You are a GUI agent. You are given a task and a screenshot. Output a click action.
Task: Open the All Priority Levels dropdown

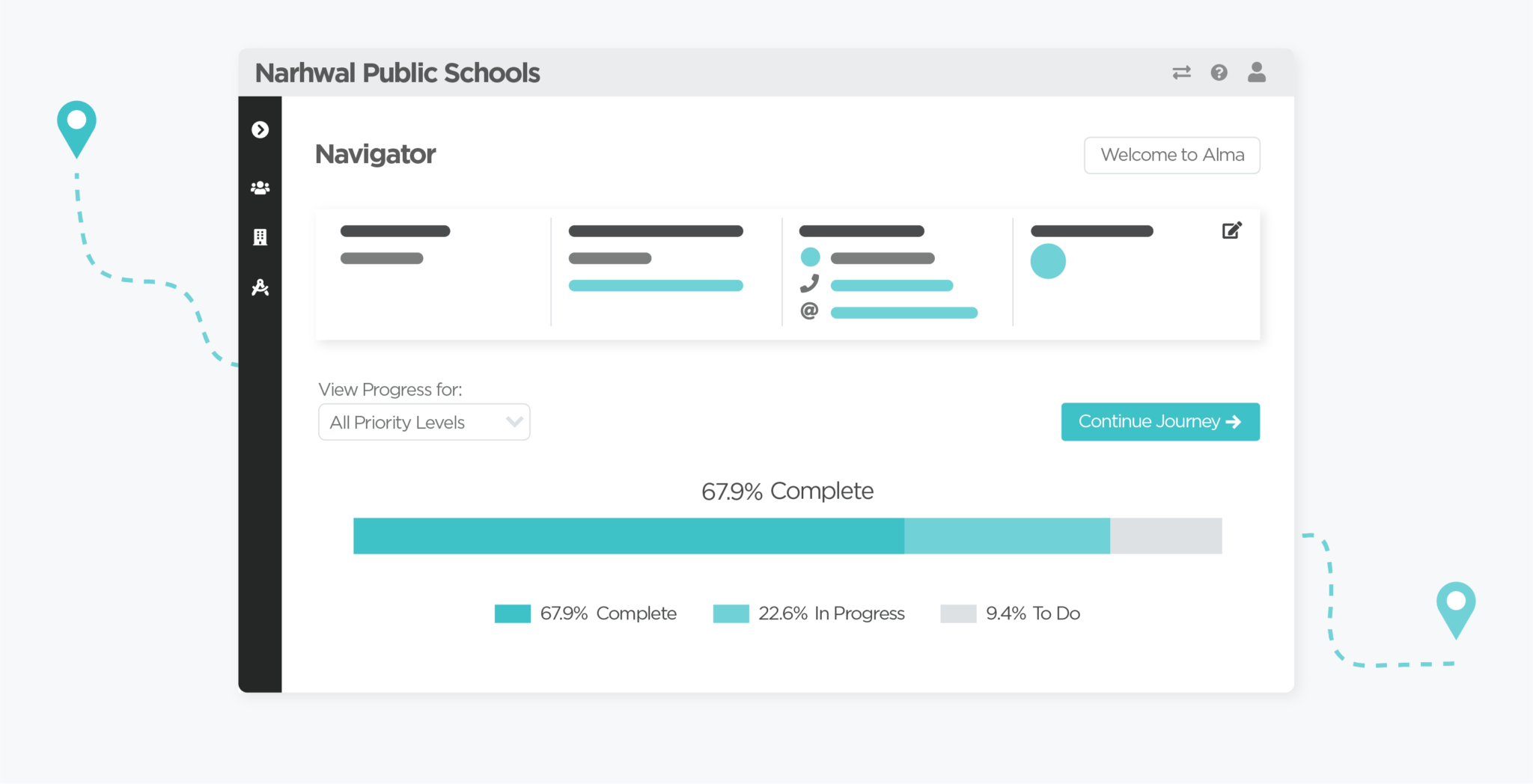click(412, 423)
